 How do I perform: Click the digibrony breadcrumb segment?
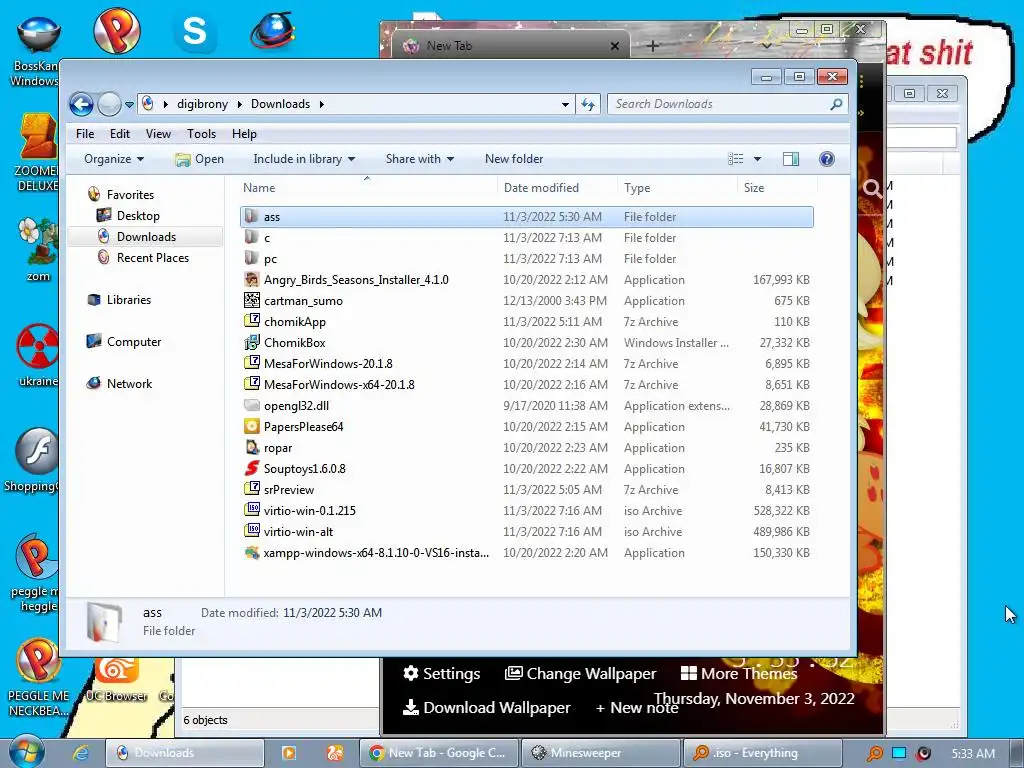click(202, 104)
